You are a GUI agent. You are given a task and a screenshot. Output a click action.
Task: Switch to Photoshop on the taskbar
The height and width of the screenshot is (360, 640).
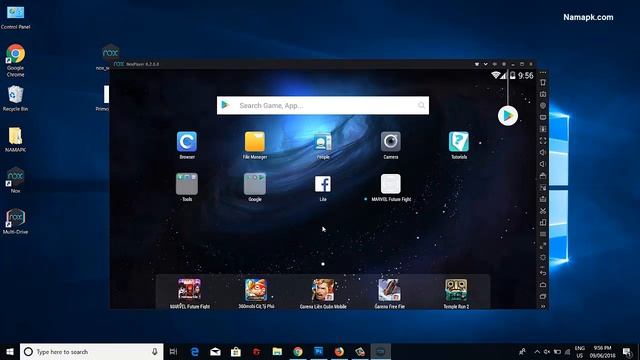click(x=319, y=351)
